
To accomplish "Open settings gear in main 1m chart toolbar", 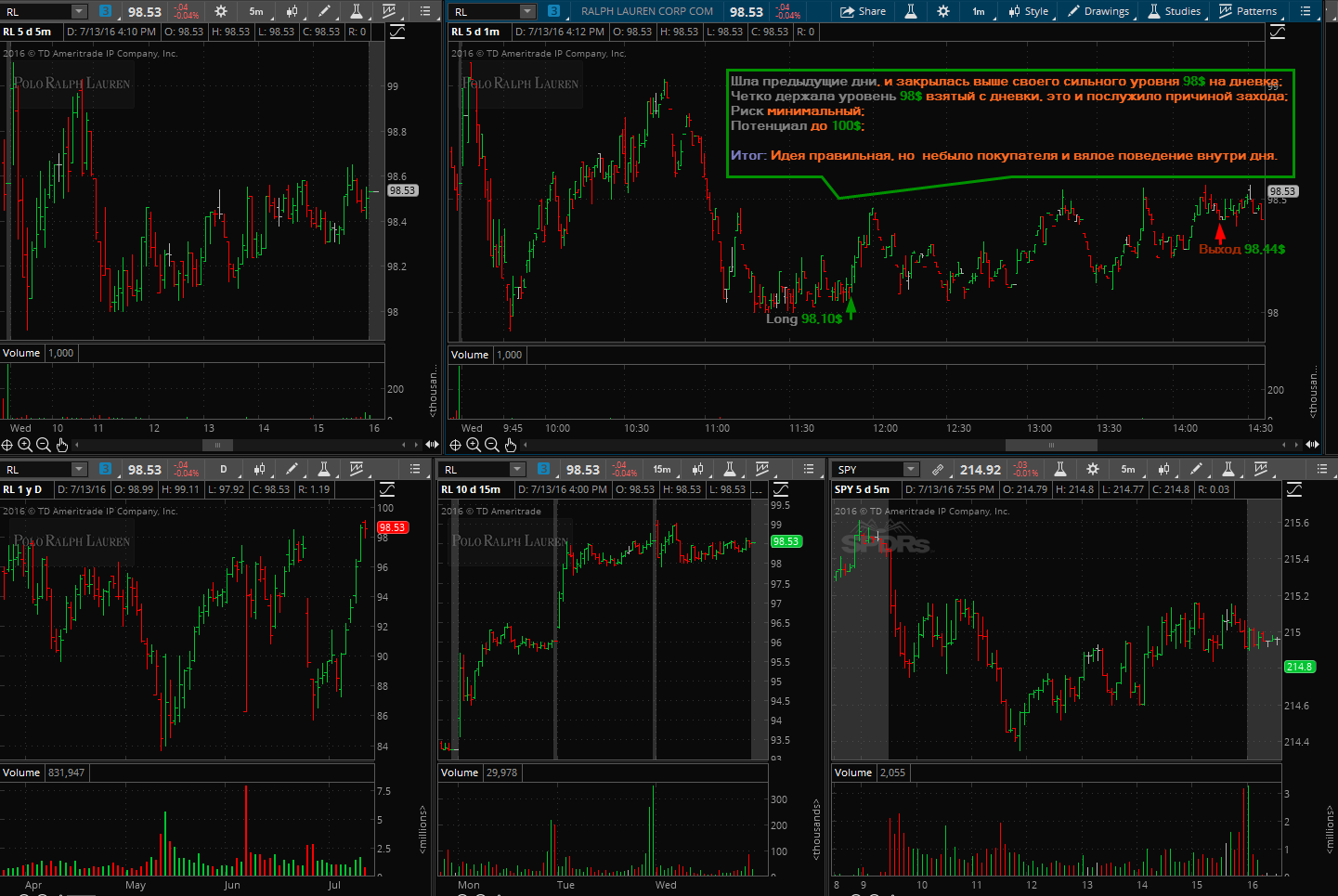I will click(x=943, y=11).
